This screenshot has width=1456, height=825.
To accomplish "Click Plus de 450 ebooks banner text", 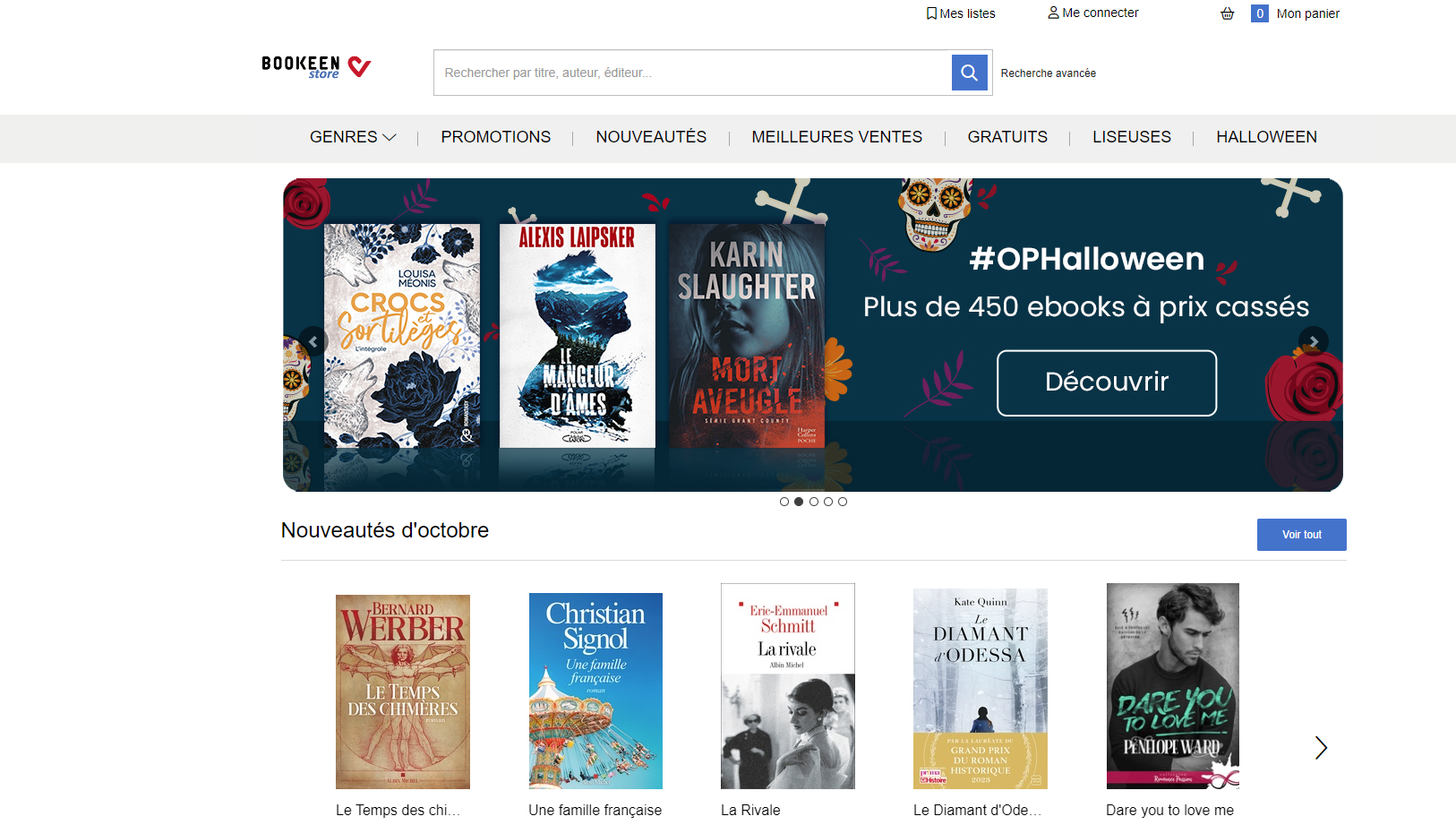I will pyautogui.click(x=1086, y=307).
